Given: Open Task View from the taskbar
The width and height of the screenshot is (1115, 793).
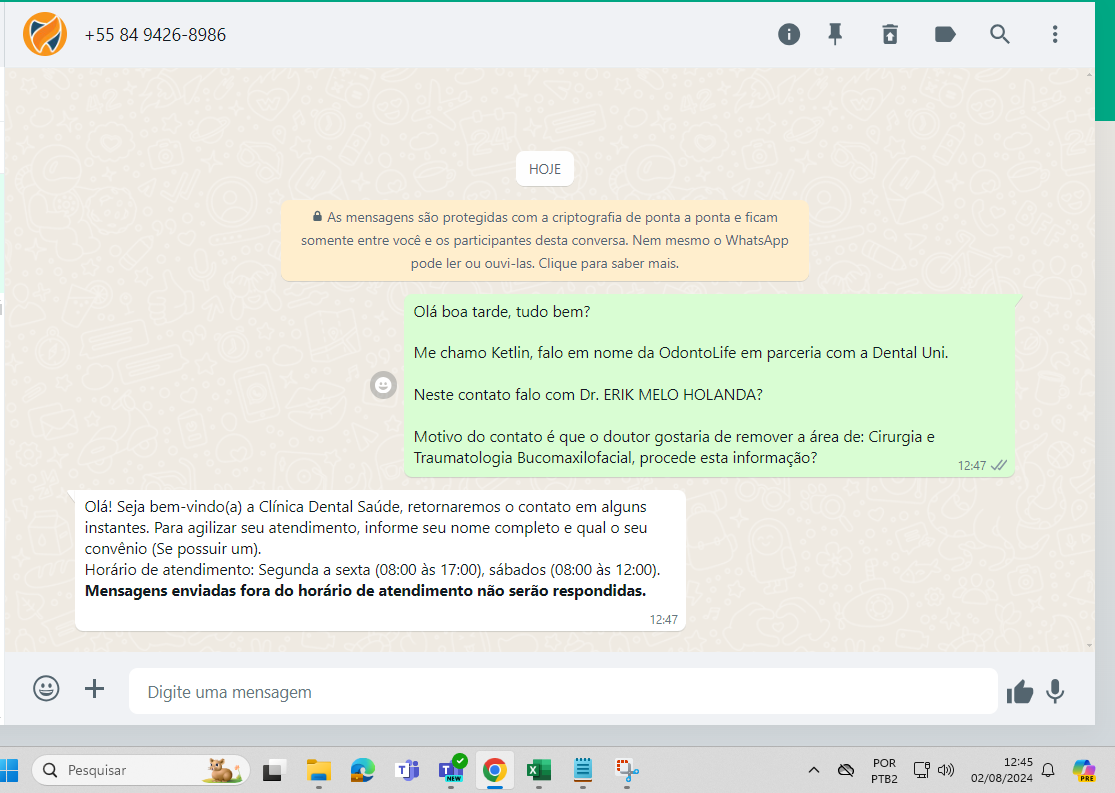Looking at the screenshot, I should coord(274,770).
